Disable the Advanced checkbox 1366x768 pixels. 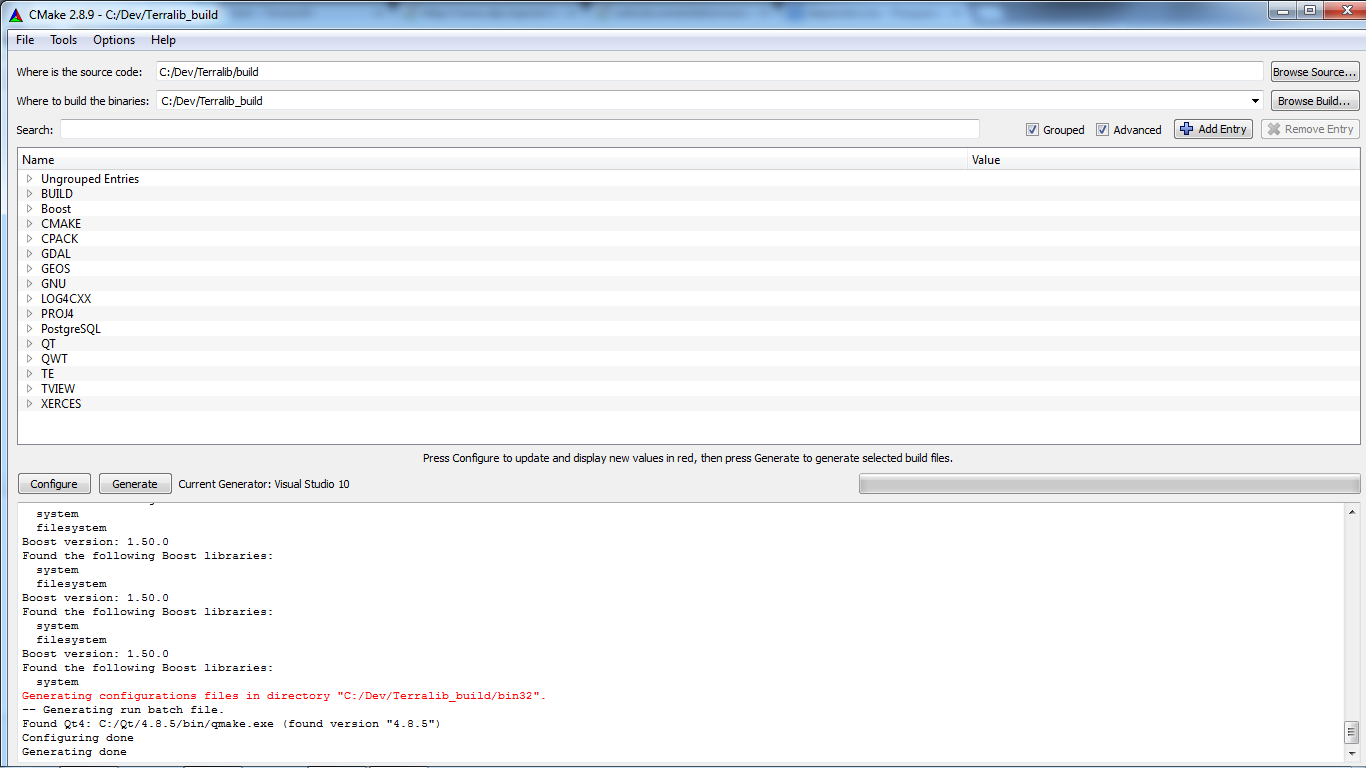click(x=1102, y=130)
